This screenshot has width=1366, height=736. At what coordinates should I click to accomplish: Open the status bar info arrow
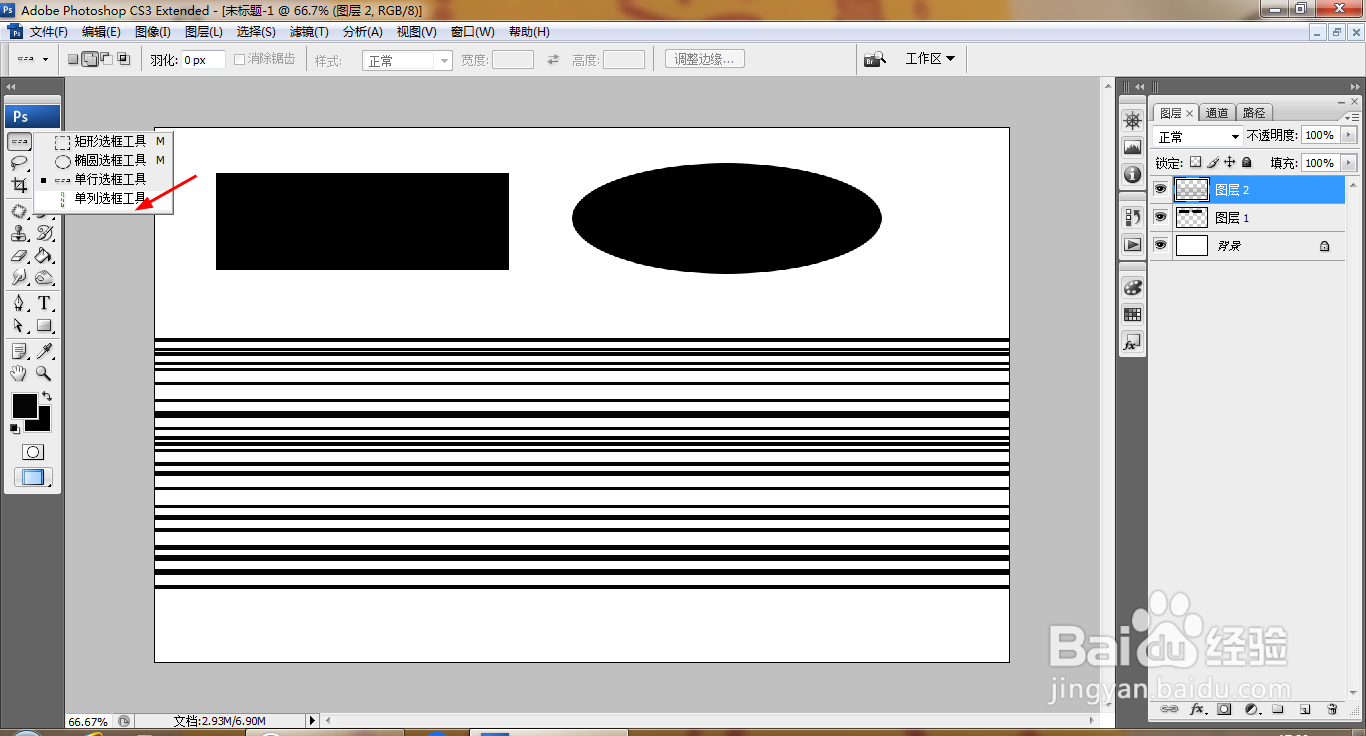click(x=312, y=720)
